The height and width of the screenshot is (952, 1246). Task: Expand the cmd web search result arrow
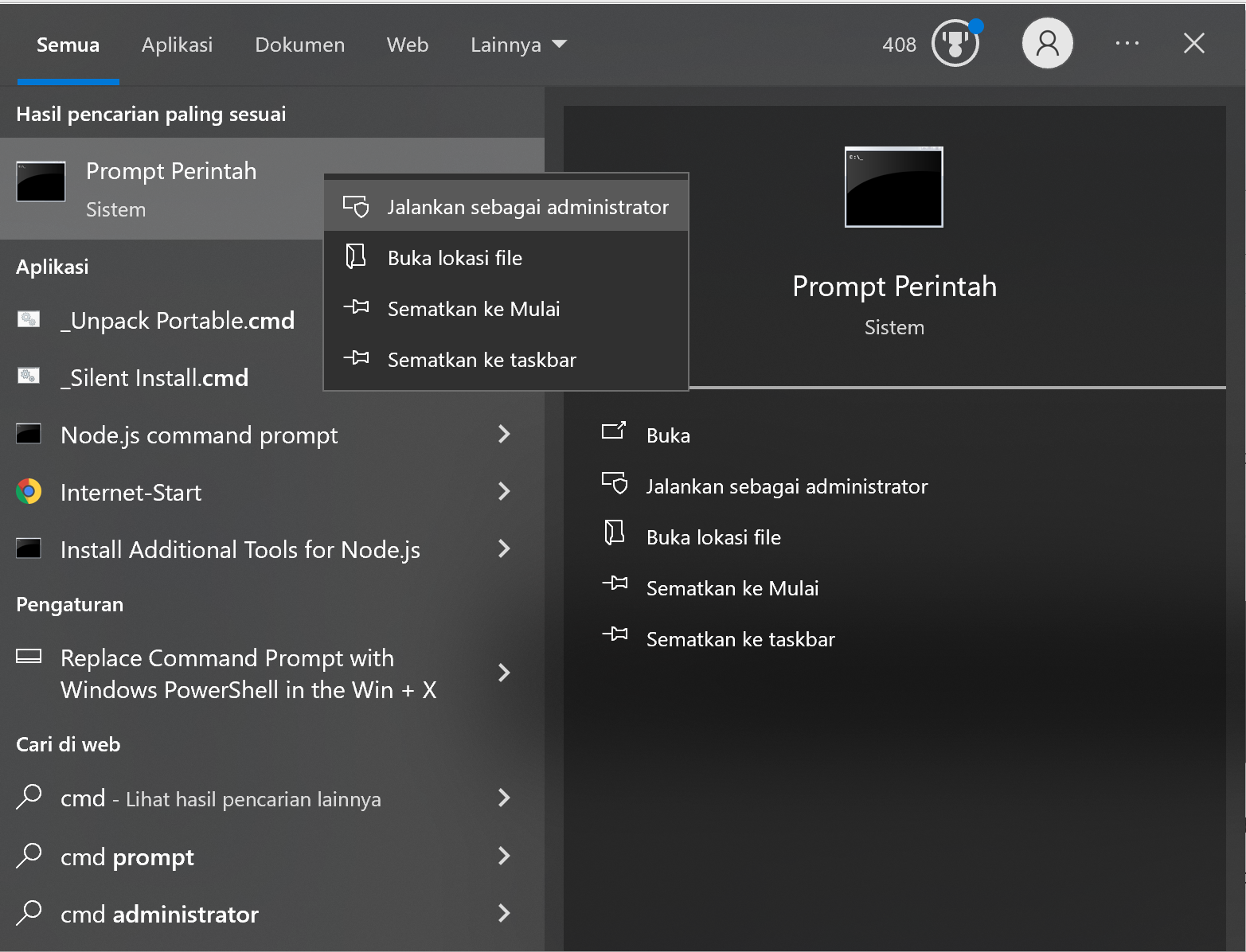[x=504, y=798]
